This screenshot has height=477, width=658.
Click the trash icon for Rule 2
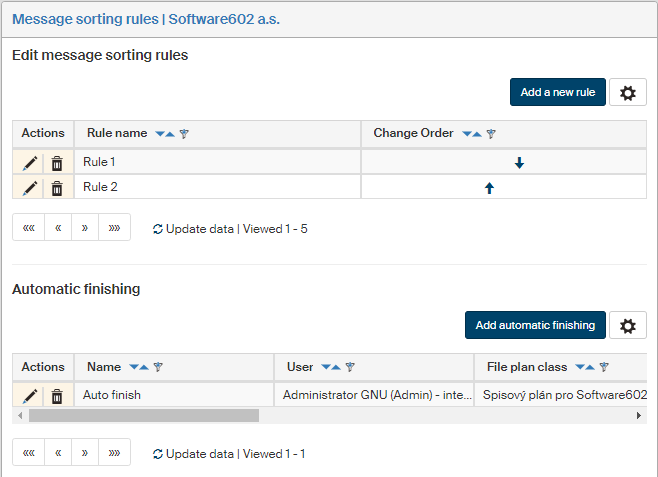pos(57,188)
